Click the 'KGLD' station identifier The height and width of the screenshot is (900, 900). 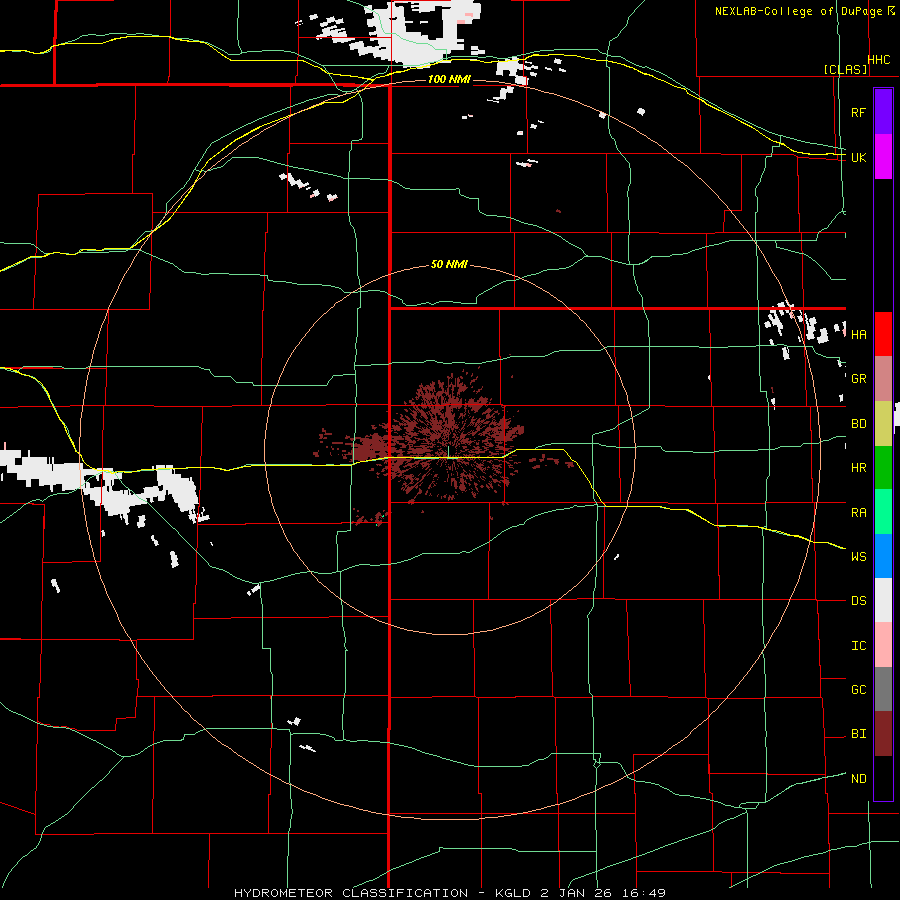tap(515, 893)
